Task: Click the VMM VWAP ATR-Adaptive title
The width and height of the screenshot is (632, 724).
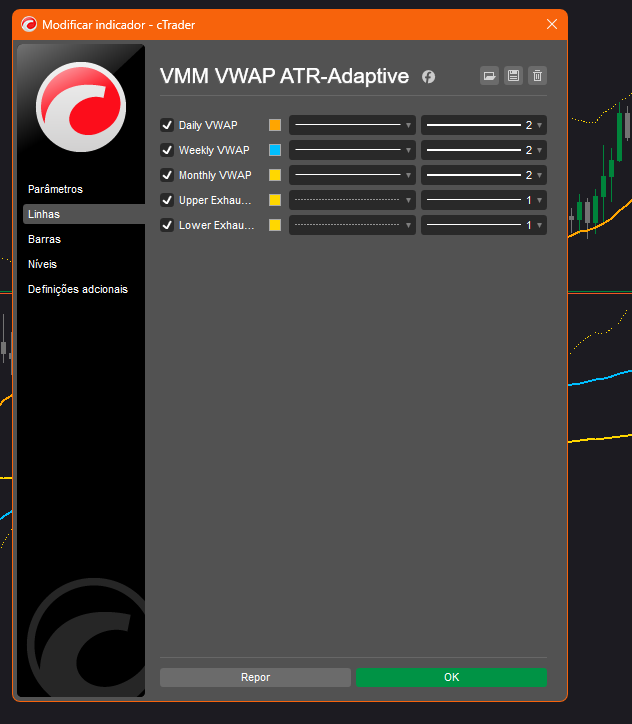Action: point(284,76)
